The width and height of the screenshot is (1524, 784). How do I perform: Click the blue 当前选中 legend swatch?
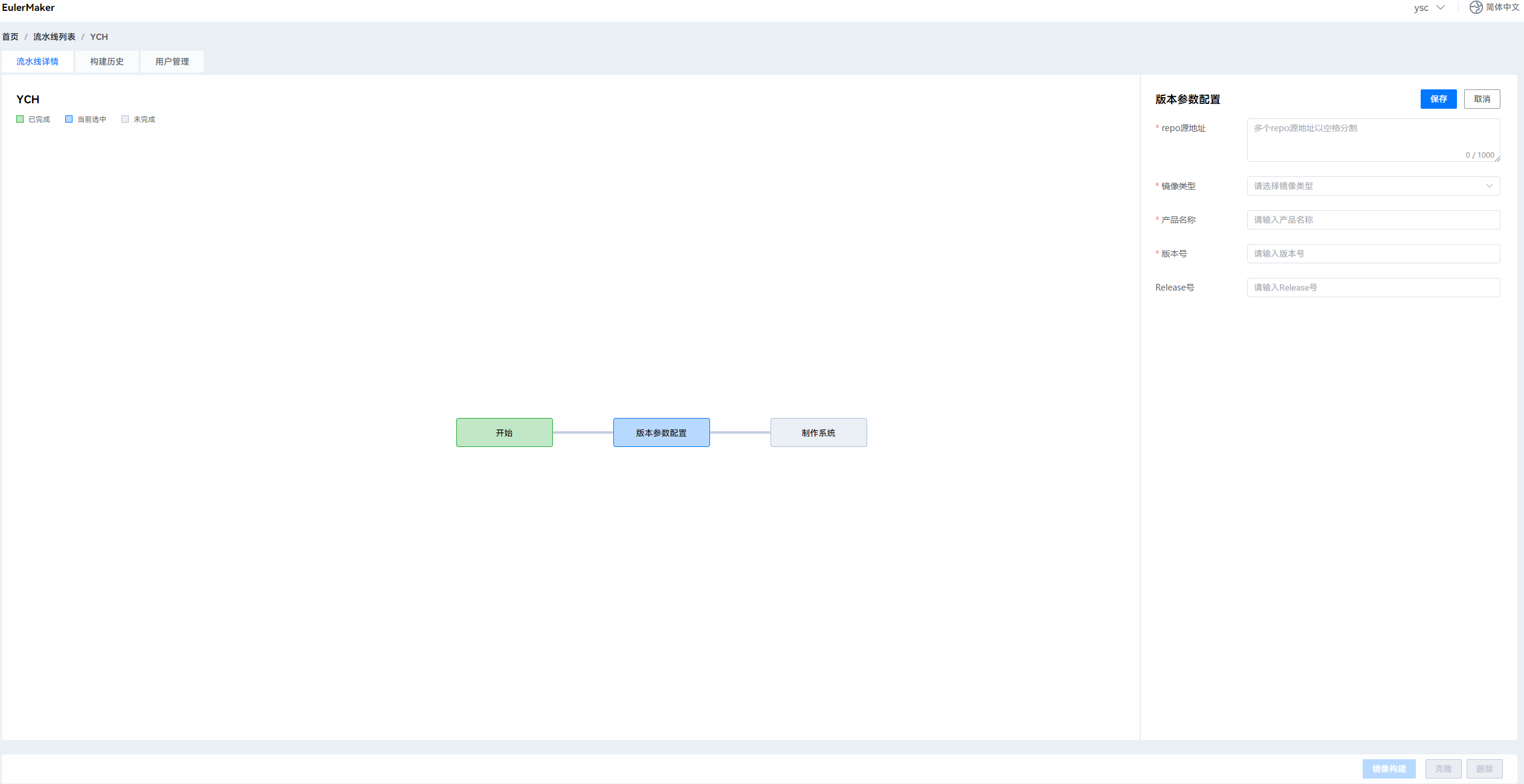pyautogui.click(x=69, y=119)
